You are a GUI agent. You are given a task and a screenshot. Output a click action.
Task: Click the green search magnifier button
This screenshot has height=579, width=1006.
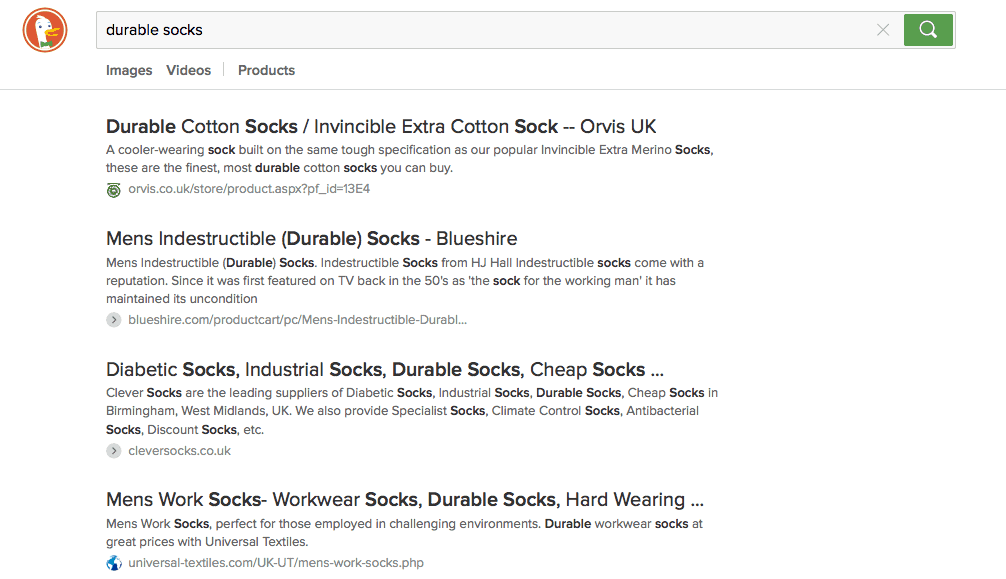pos(928,30)
